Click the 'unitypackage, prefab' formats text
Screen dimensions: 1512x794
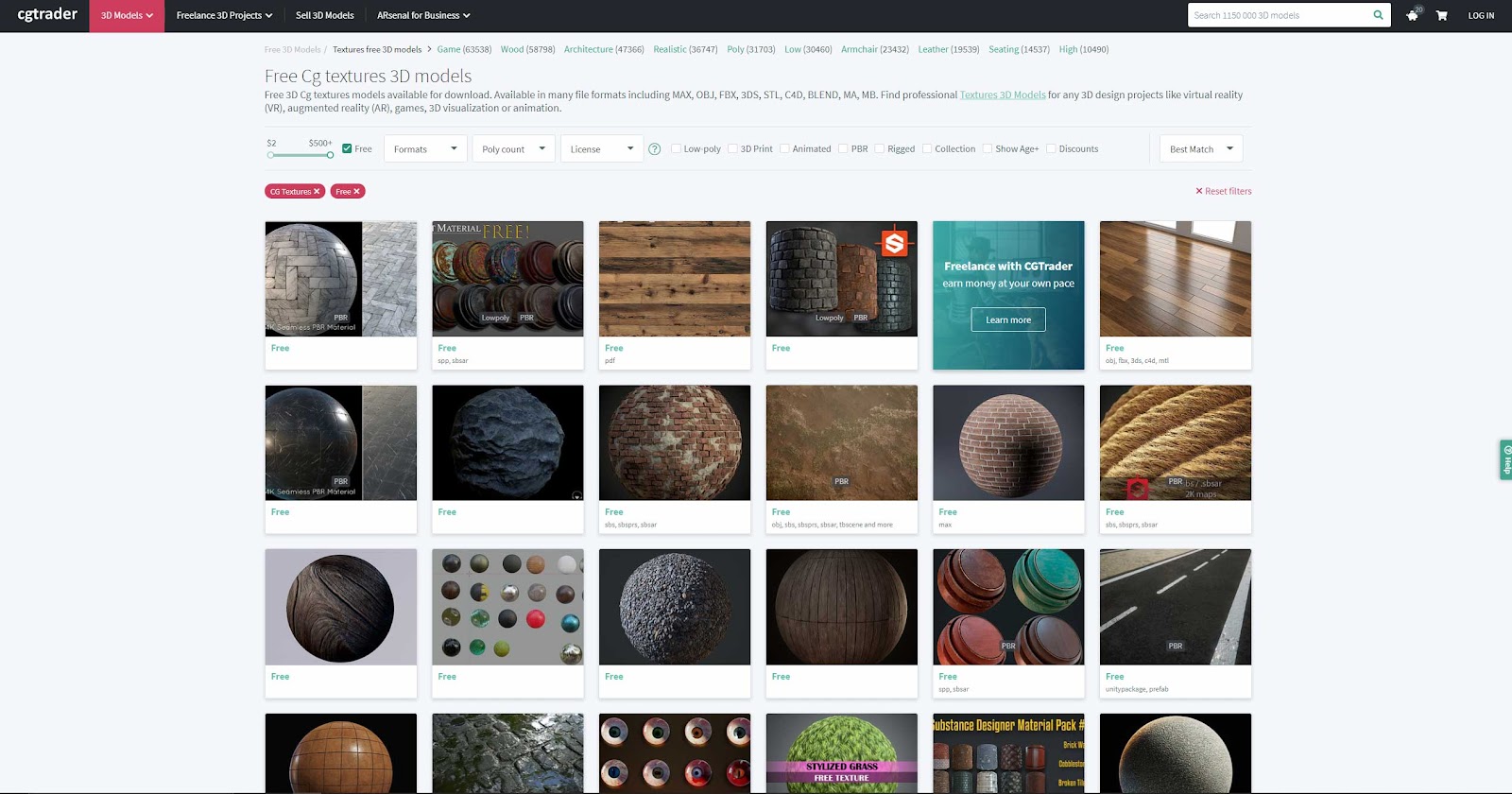click(x=1137, y=689)
